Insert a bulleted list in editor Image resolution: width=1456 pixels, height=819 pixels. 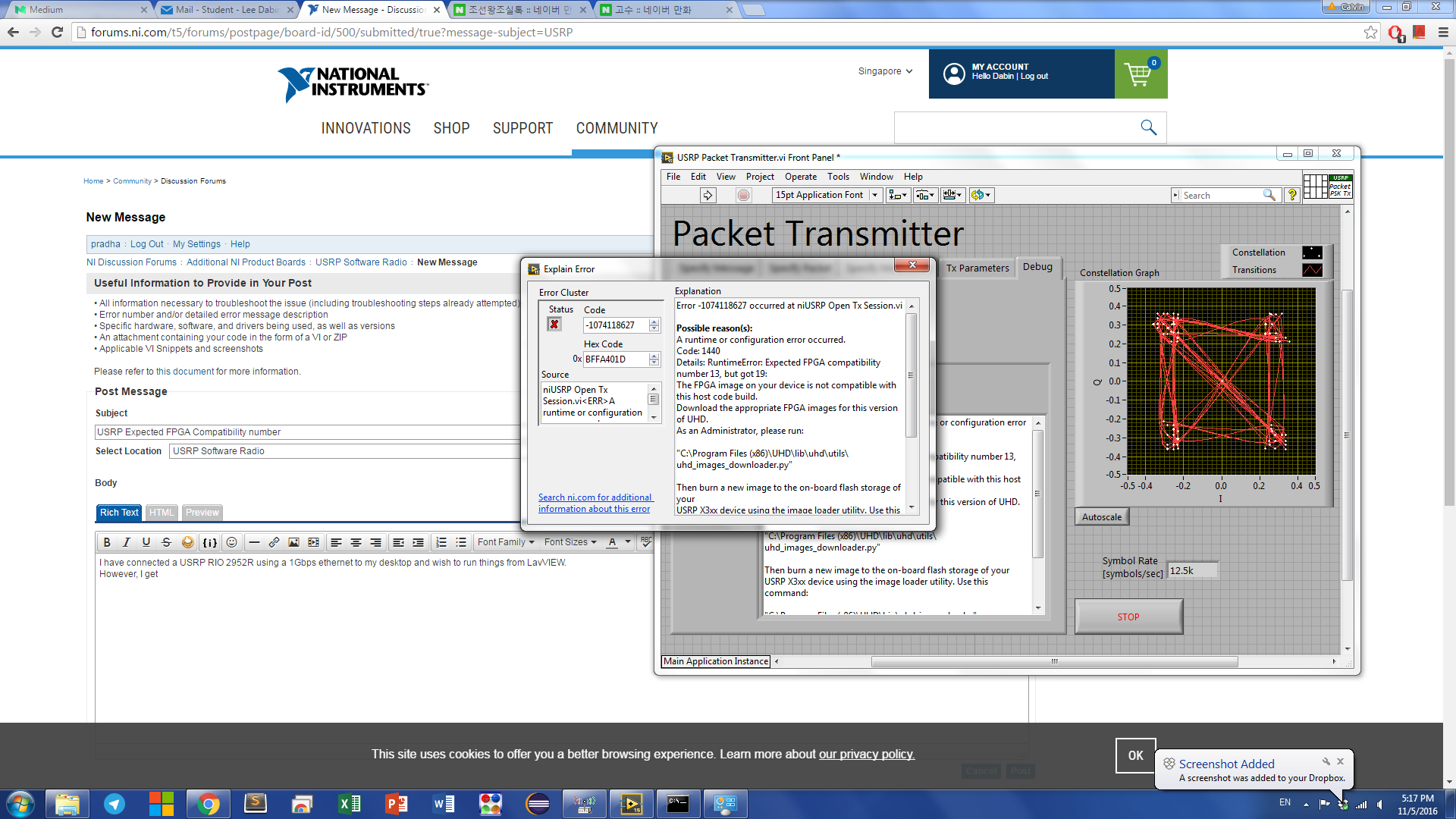[461, 542]
